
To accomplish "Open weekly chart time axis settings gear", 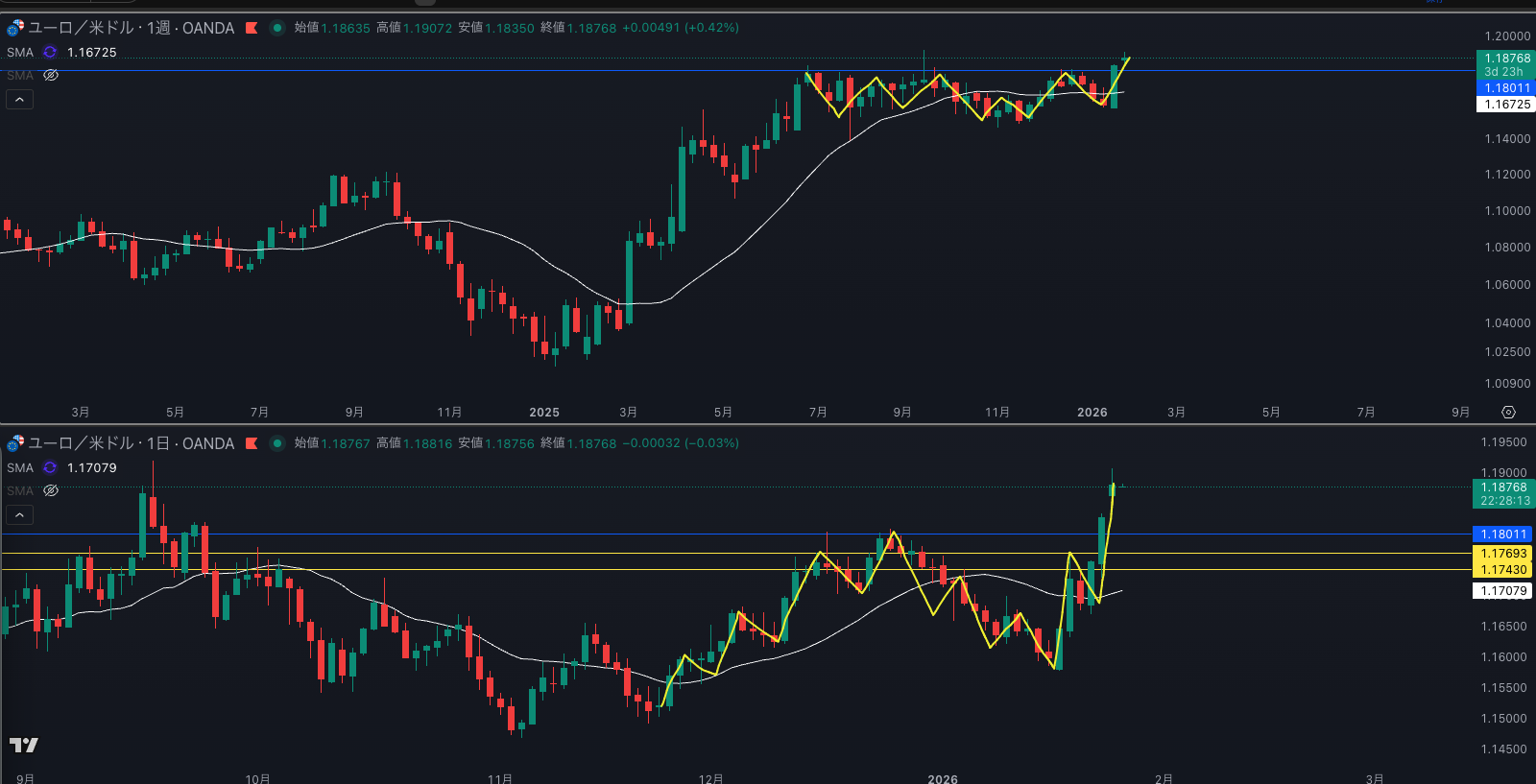I will pyautogui.click(x=1508, y=413).
